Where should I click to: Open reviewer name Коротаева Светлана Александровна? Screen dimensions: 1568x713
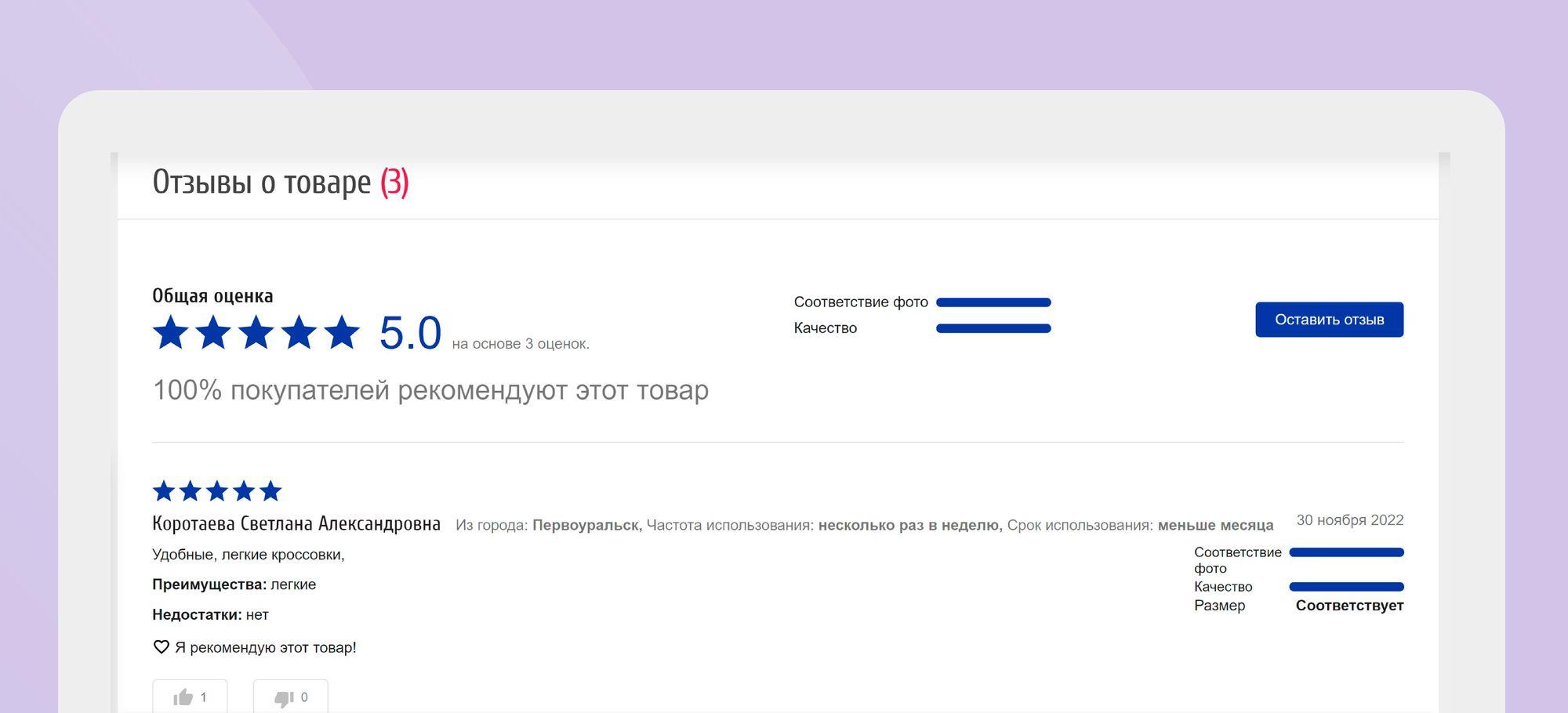[x=296, y=524]
